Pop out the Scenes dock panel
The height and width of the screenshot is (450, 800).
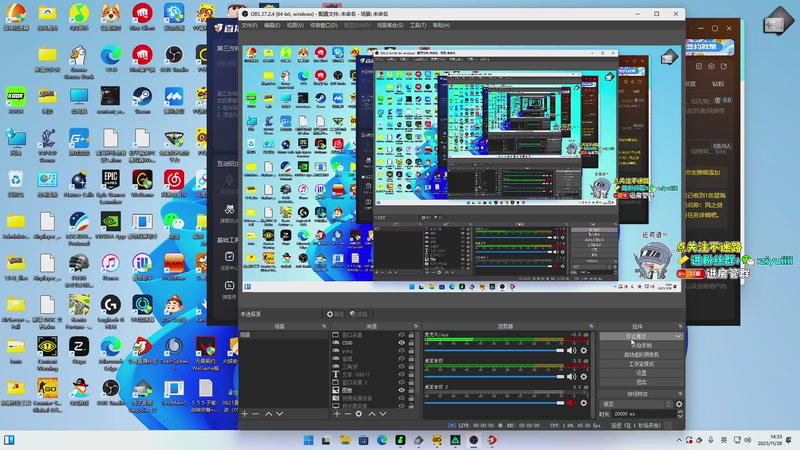pos(324,326)
